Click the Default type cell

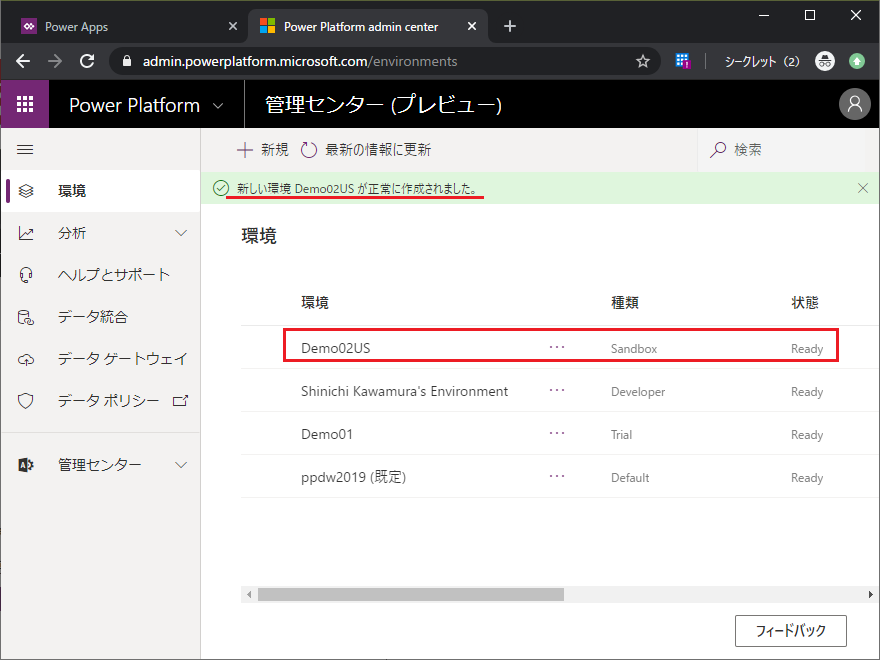(630, 478)
